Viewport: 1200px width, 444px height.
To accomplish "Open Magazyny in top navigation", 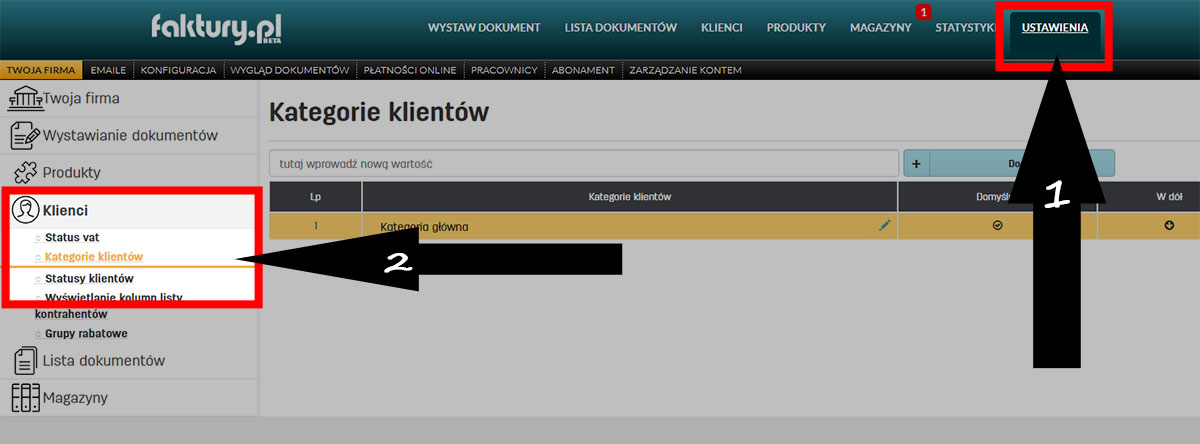I will click(881, 27).
